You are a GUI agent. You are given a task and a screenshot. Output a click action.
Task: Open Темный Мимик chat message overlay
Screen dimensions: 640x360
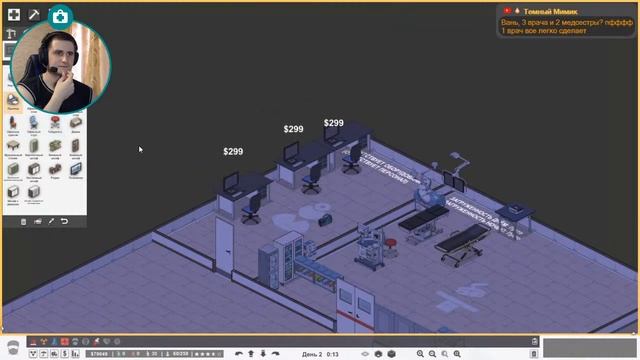(566, 21)
